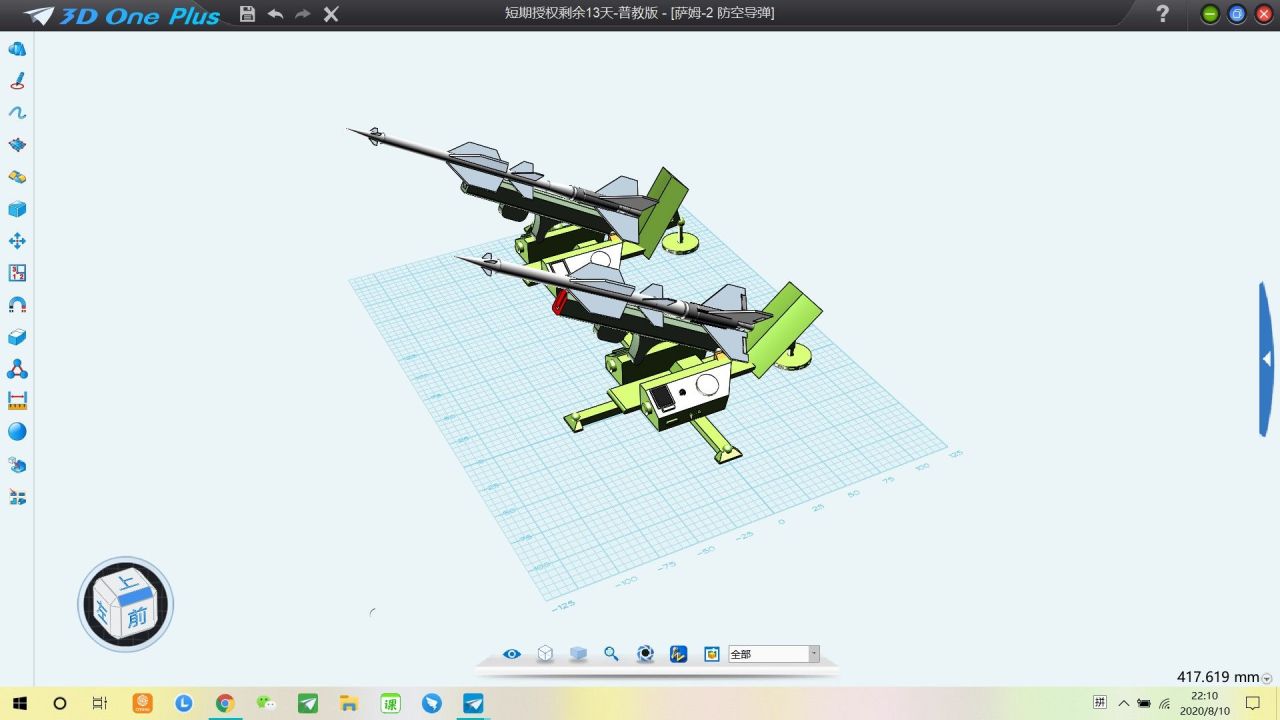
Task: Click the 417.619 mm measurement text
Action: (1218, 677)
